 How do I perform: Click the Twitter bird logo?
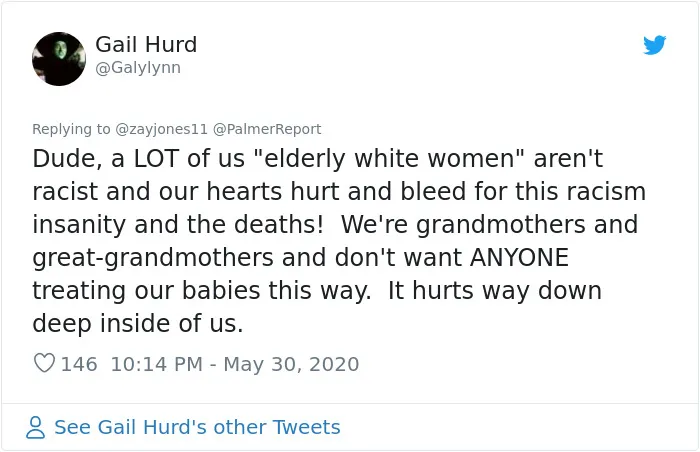point(654,45)
